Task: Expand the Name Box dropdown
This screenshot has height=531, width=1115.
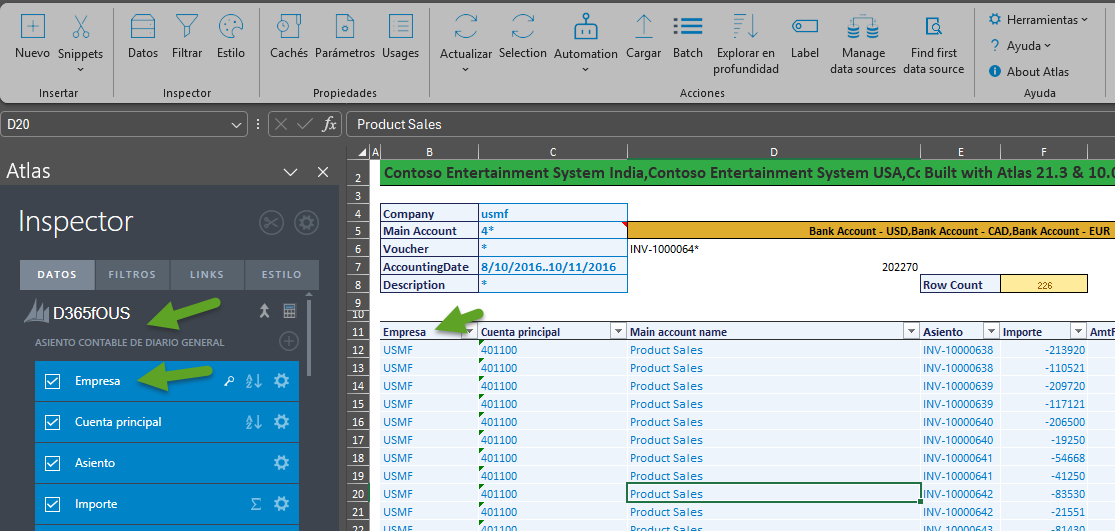Action: (x=236, y=125)
